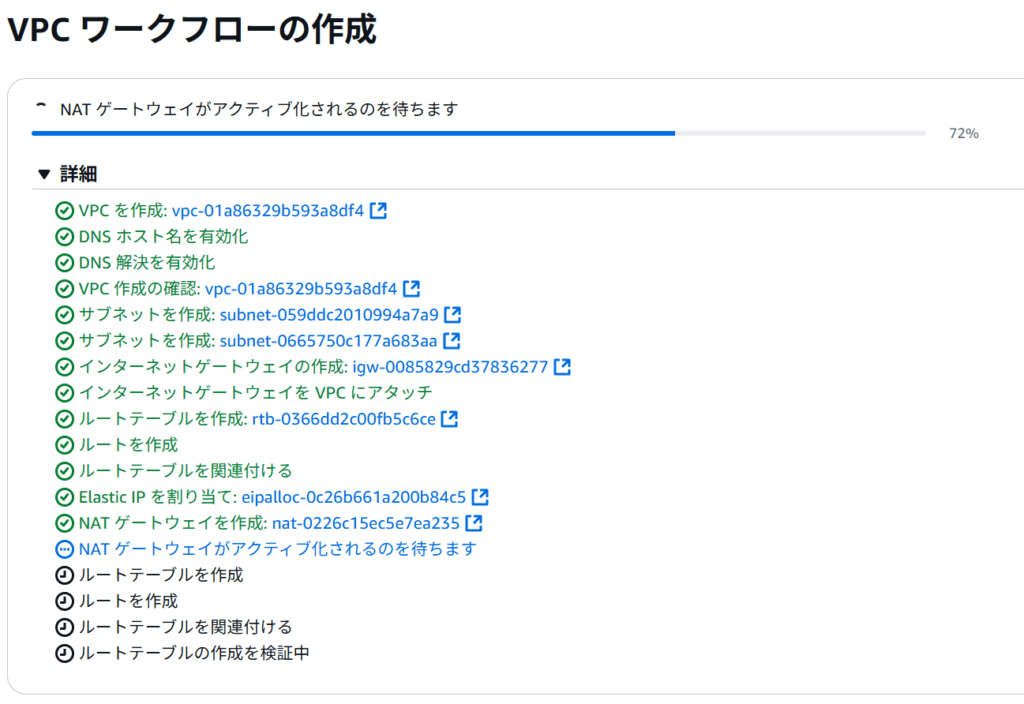Click external link icon next to VPC 作成の確認
The height and width of the screenshot is (704, 1024).
(411, 289)
